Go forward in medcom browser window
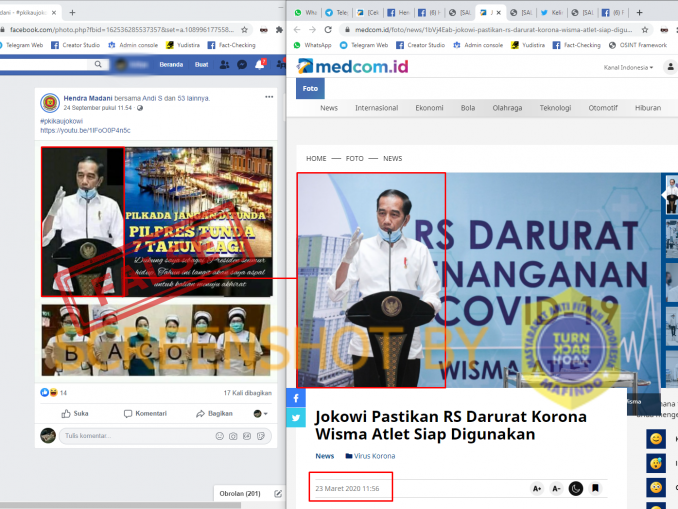 click(x=312, y=29)
